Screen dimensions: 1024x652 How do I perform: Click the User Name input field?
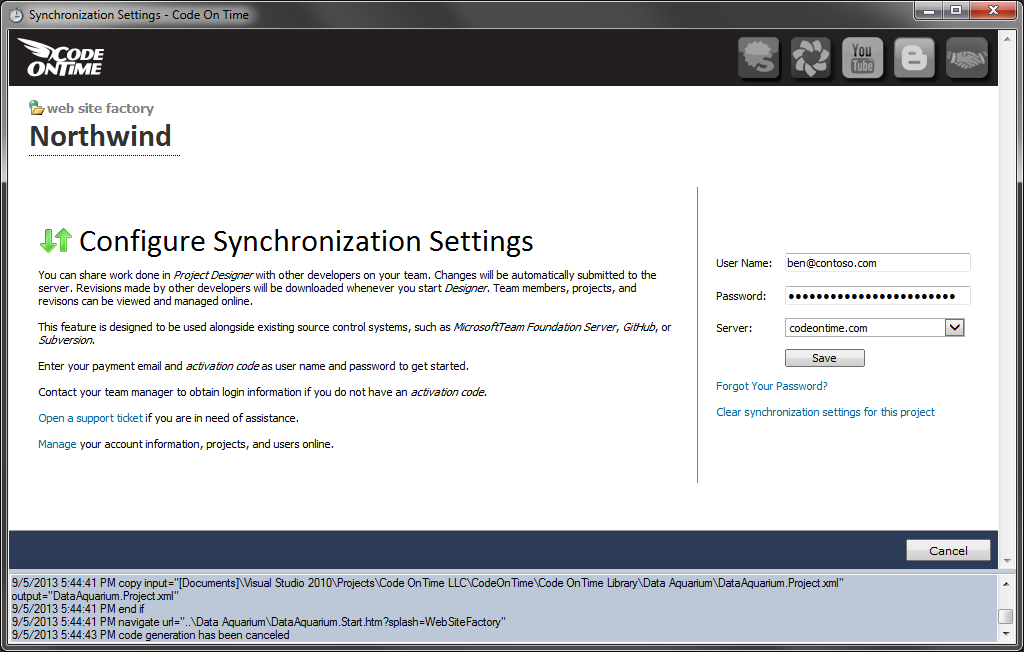pyautogui.click(x=877, y=263)
